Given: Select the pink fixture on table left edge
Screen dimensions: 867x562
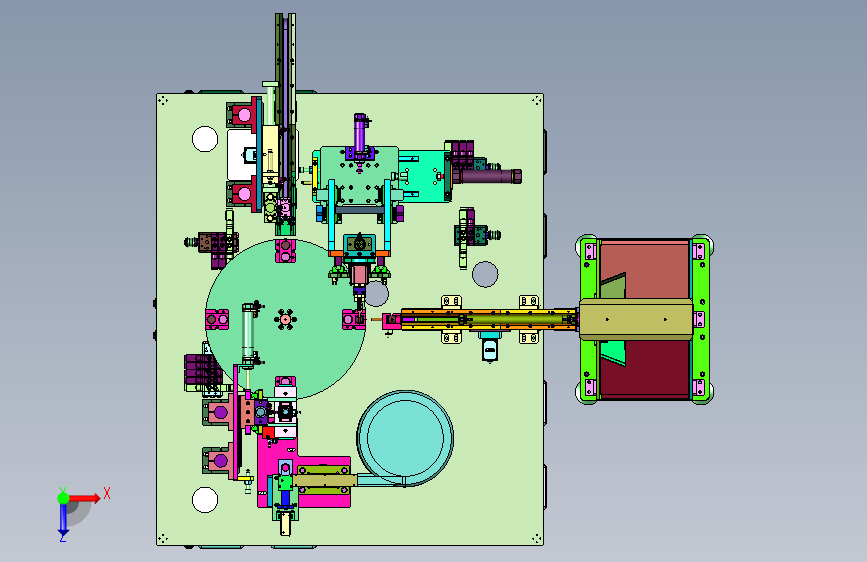Looking at the screenshot, I should tap(217, 319).
